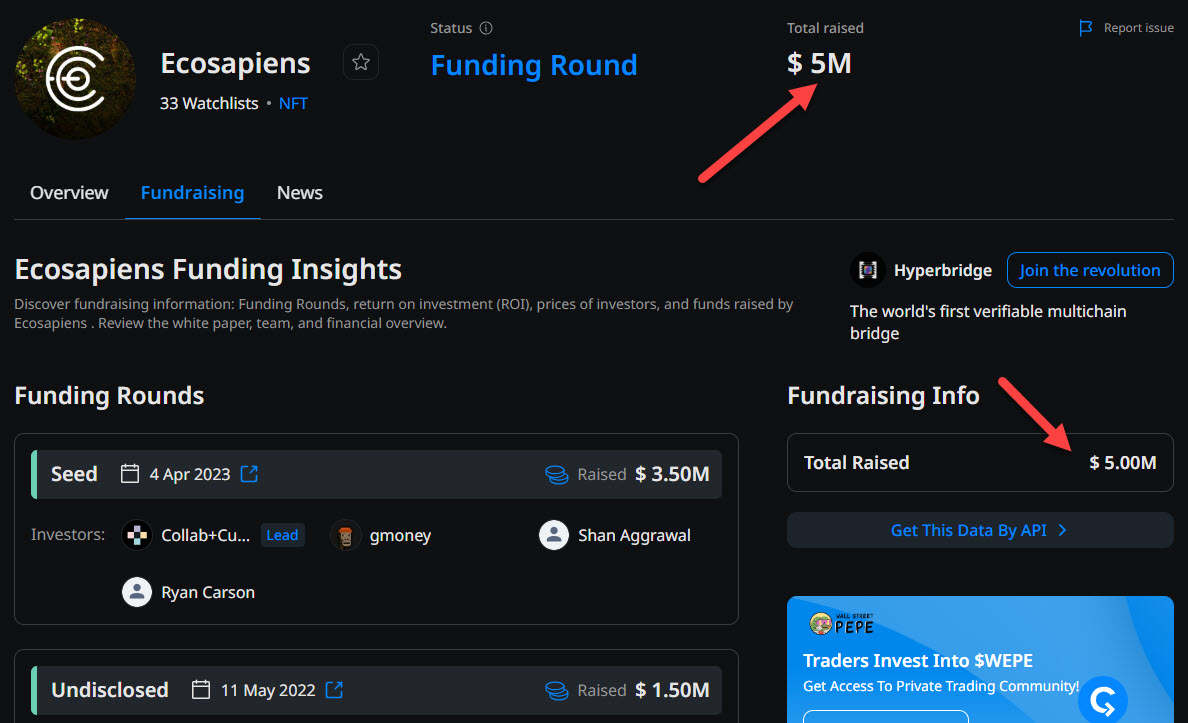Click the header Total raised $ 5M value

819,63
